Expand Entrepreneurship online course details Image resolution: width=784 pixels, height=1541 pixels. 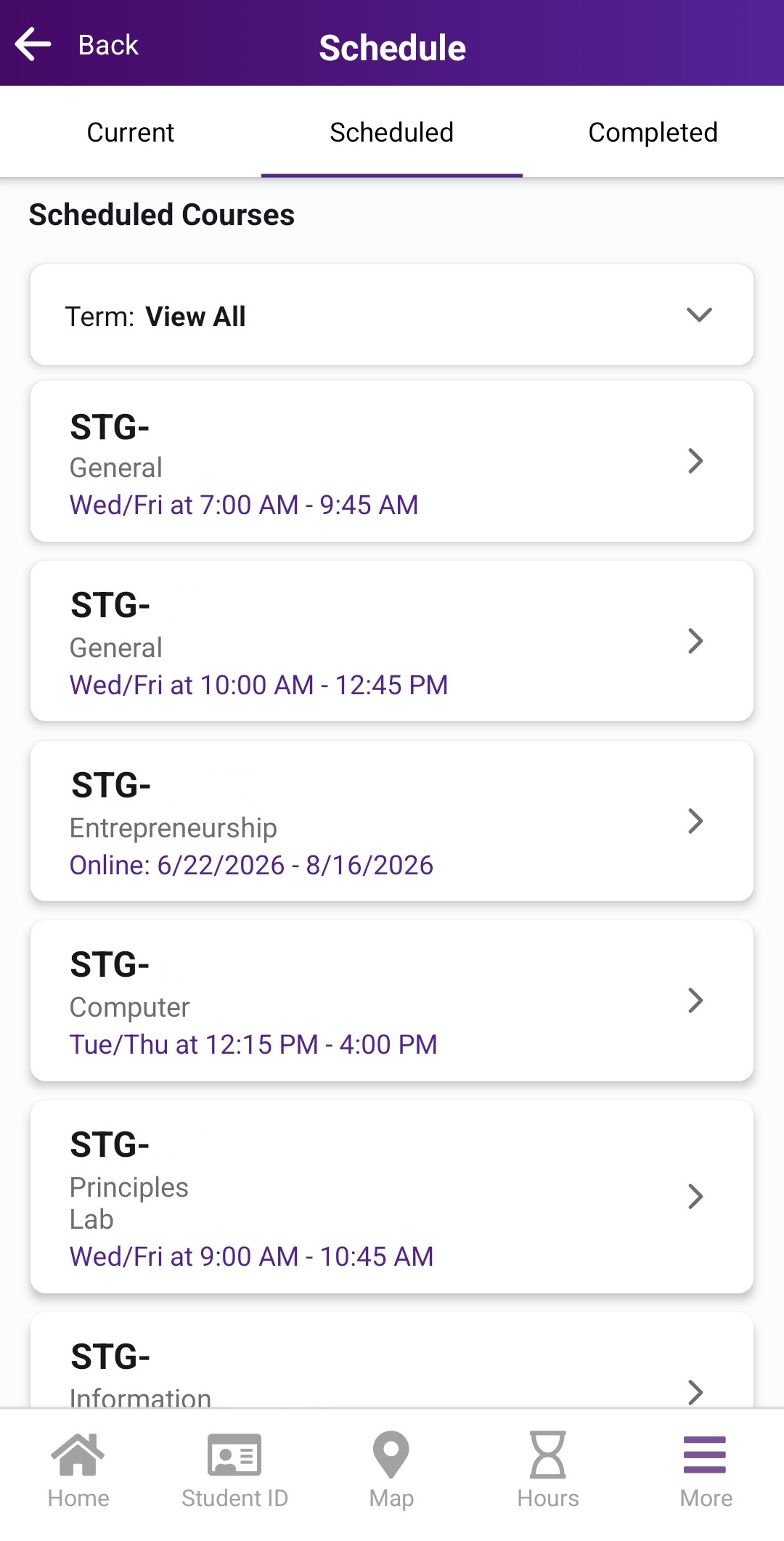(695, 821)
